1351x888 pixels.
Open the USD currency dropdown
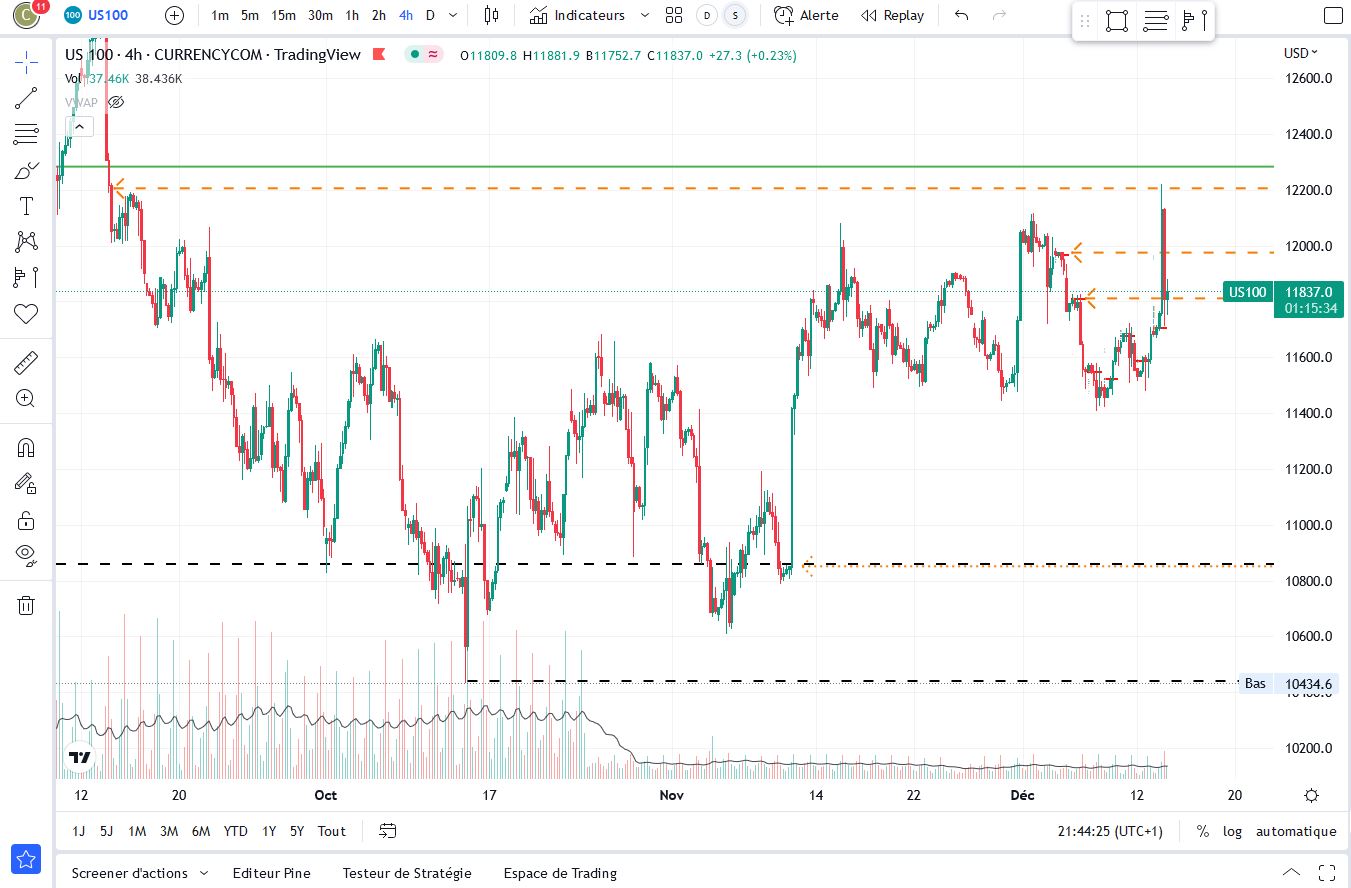click(x=1300, y=53)
